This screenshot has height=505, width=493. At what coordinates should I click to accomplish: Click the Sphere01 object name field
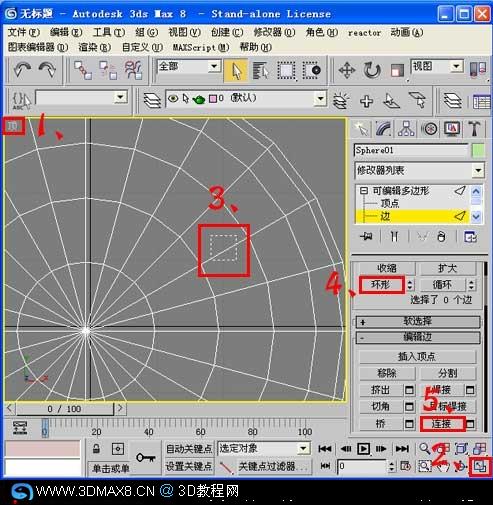(411, 150)
